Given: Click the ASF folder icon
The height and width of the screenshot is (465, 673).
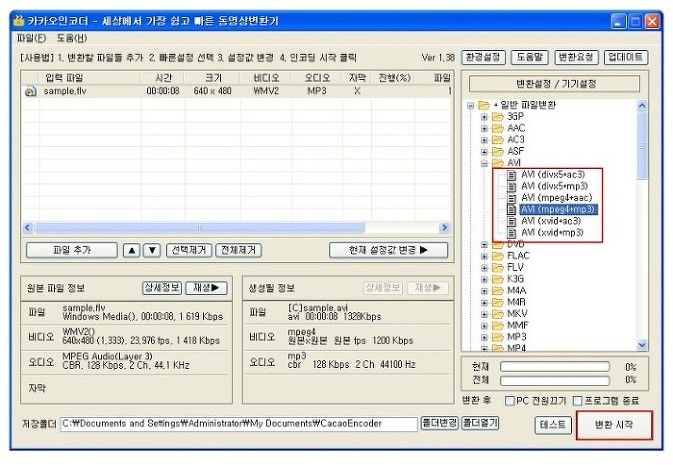Looking at the screenshot, I should [x=497, y=152].
